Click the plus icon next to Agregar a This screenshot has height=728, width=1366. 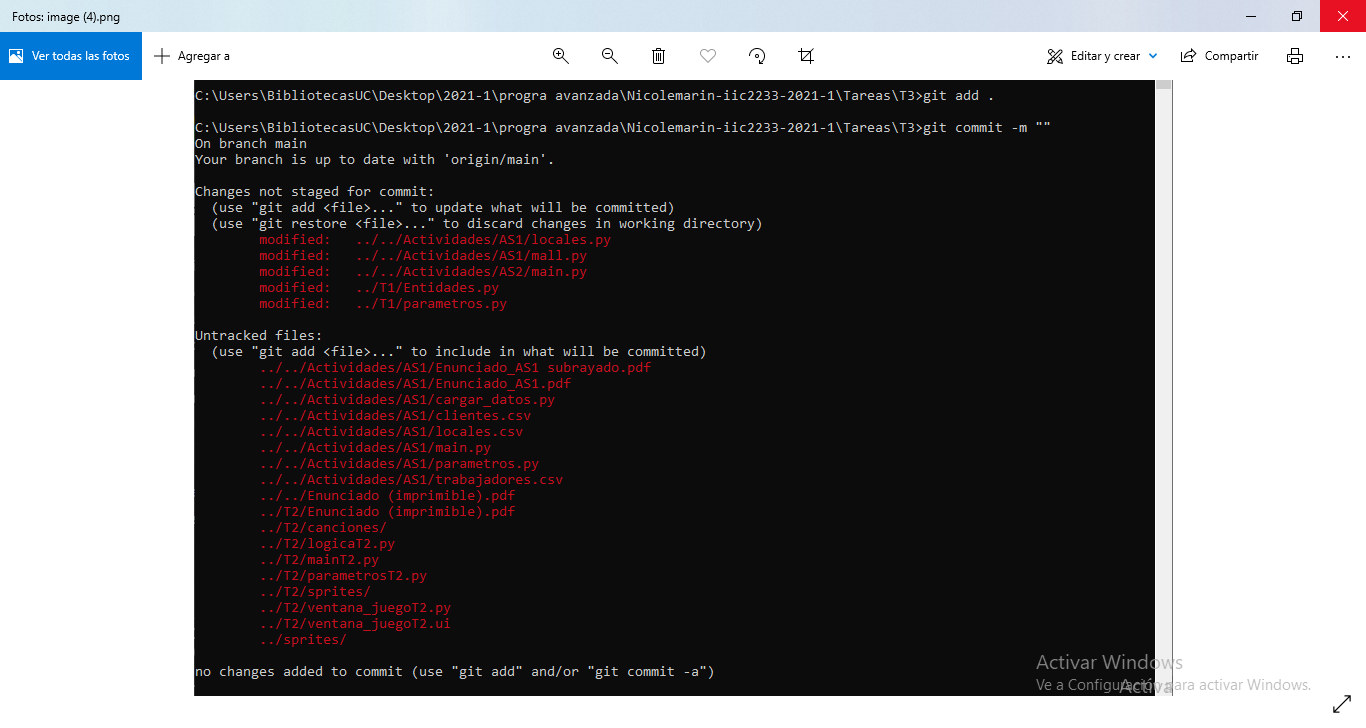pyautogui.click(x=162, y=56)
